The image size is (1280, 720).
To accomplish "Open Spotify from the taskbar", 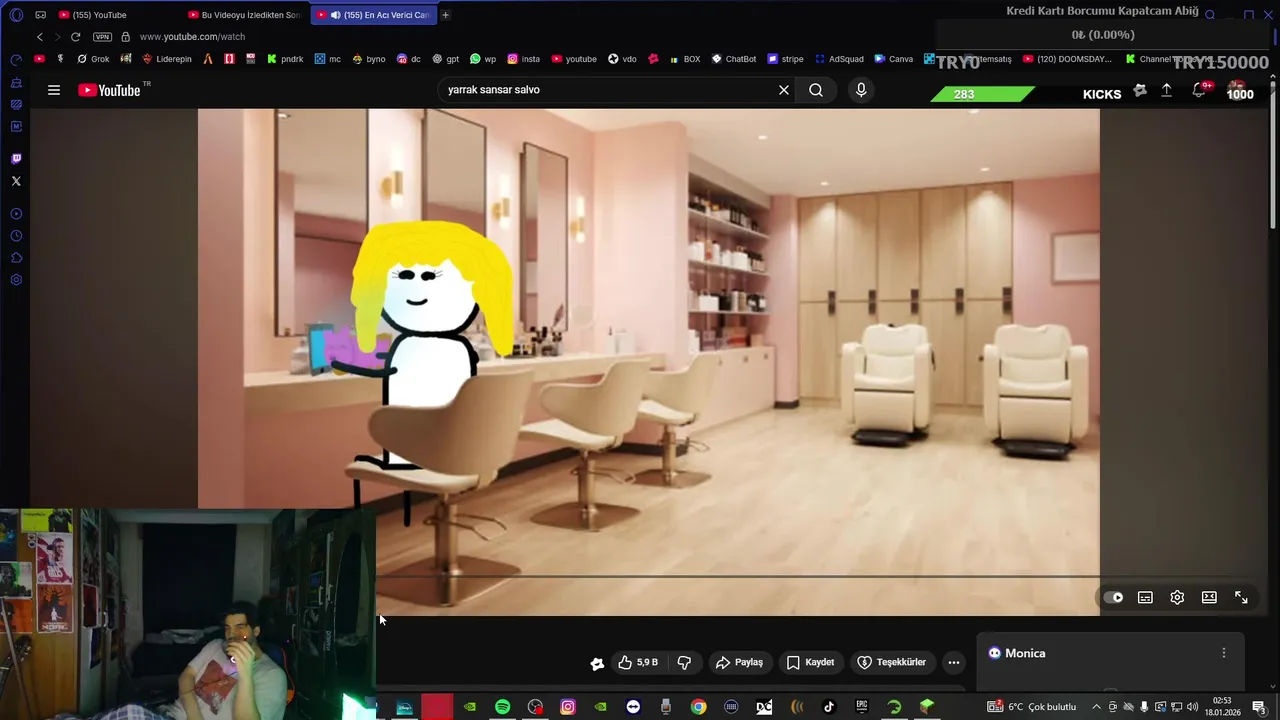I will tap(503, 707).
